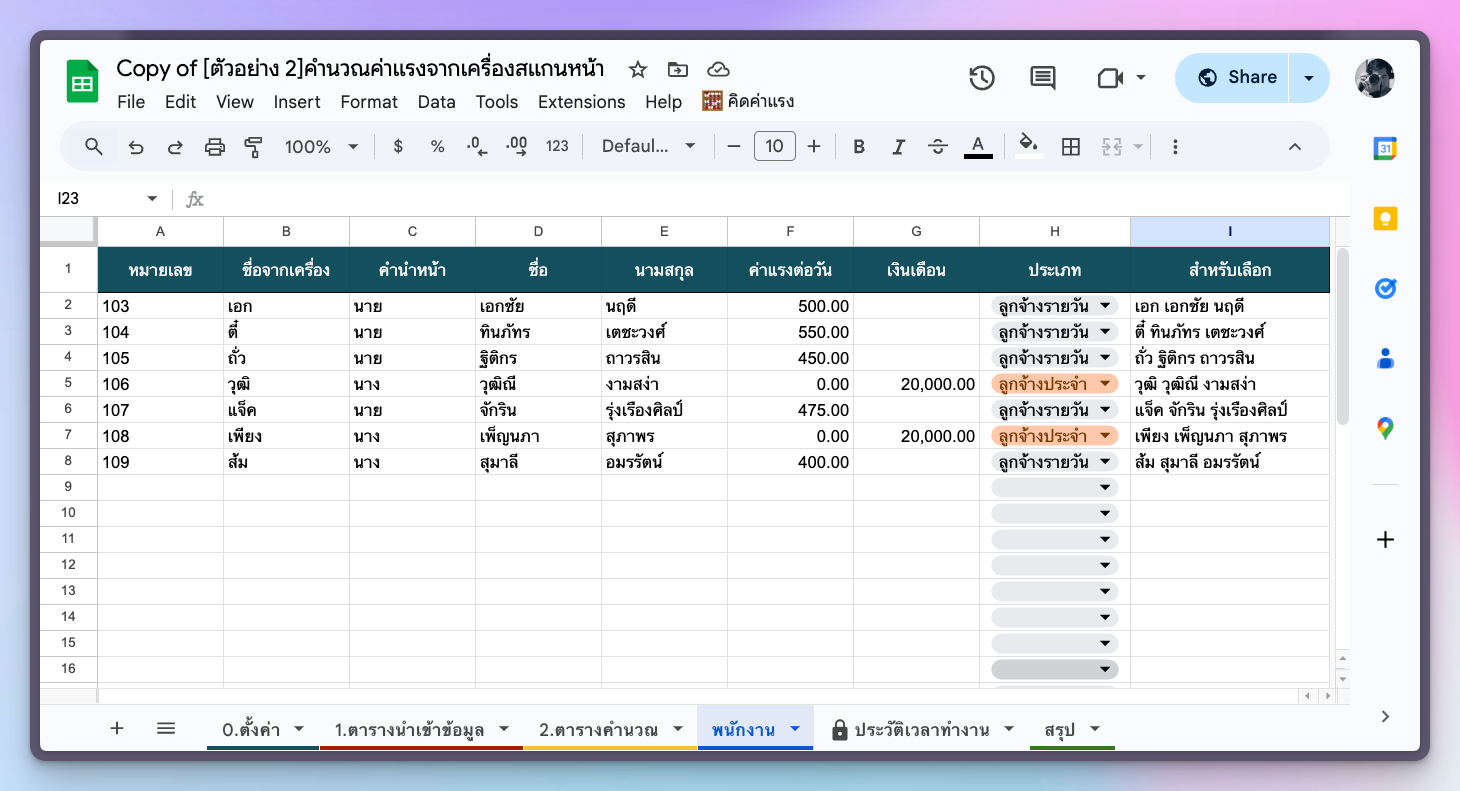The height and width of the screenshot is (791, 1460).
Task: Open the text color picker
Action: (977, 146)
